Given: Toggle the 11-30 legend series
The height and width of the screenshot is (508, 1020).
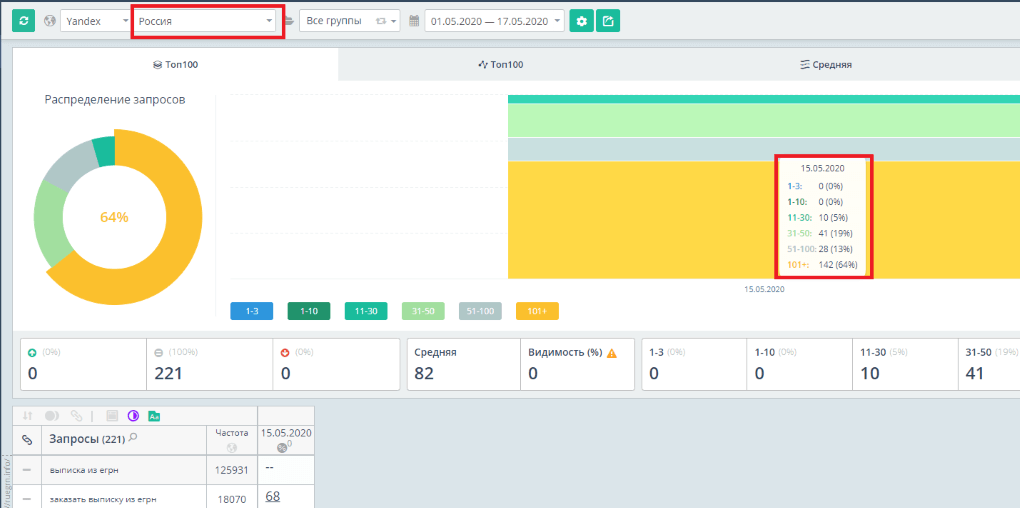Looking at the screenshot, I should pyautogui.click(x=366, y=312).
